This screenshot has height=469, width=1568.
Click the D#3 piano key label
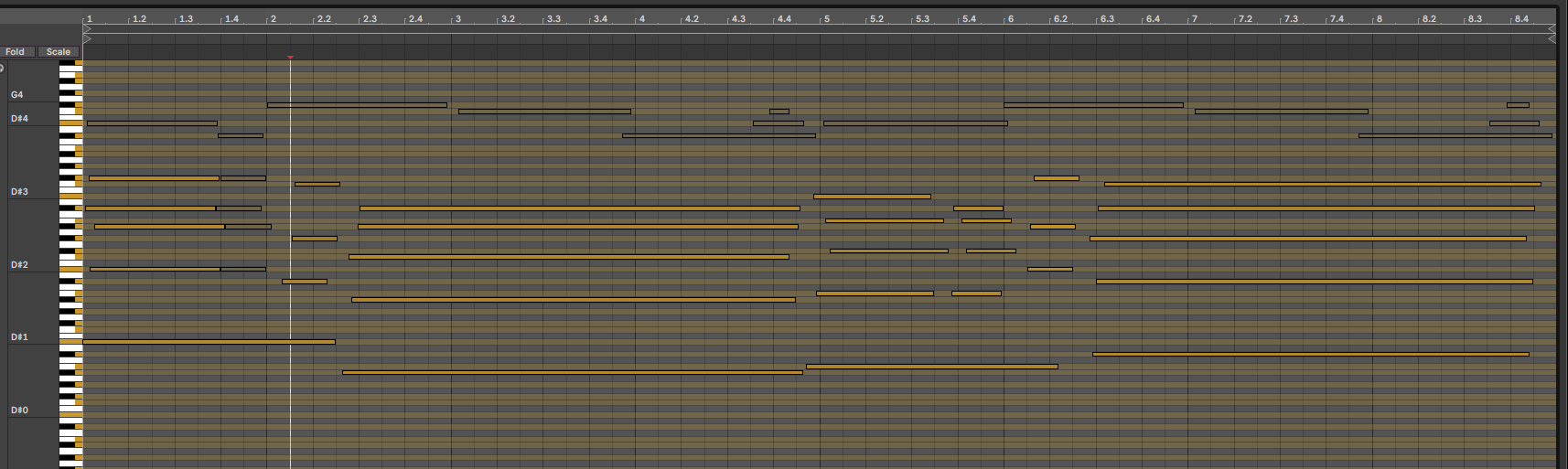coord(19,192)
